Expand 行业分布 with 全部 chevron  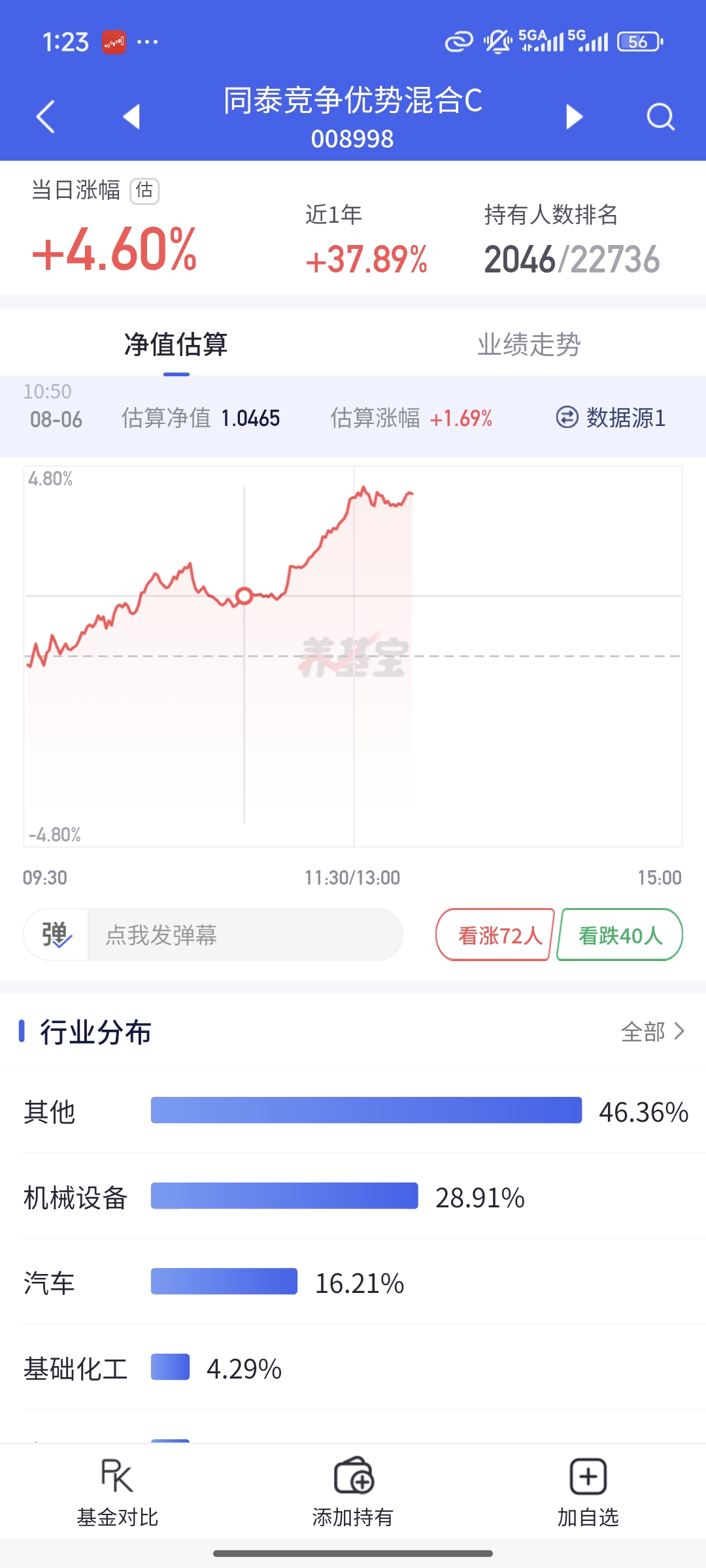click(x=652, y=1032)
